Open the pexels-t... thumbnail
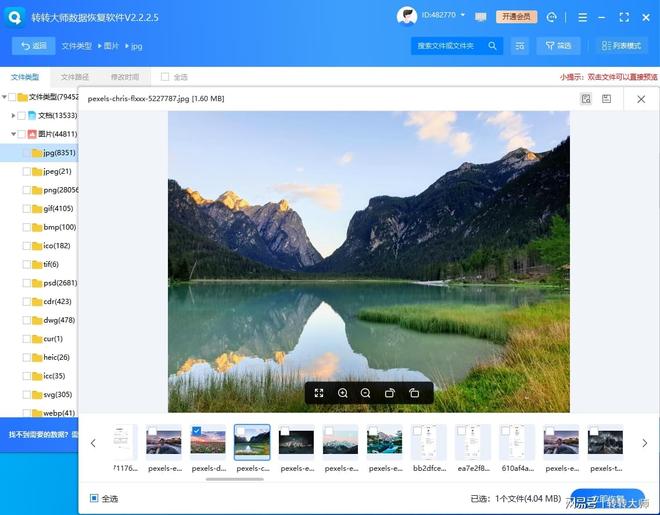 605,443
